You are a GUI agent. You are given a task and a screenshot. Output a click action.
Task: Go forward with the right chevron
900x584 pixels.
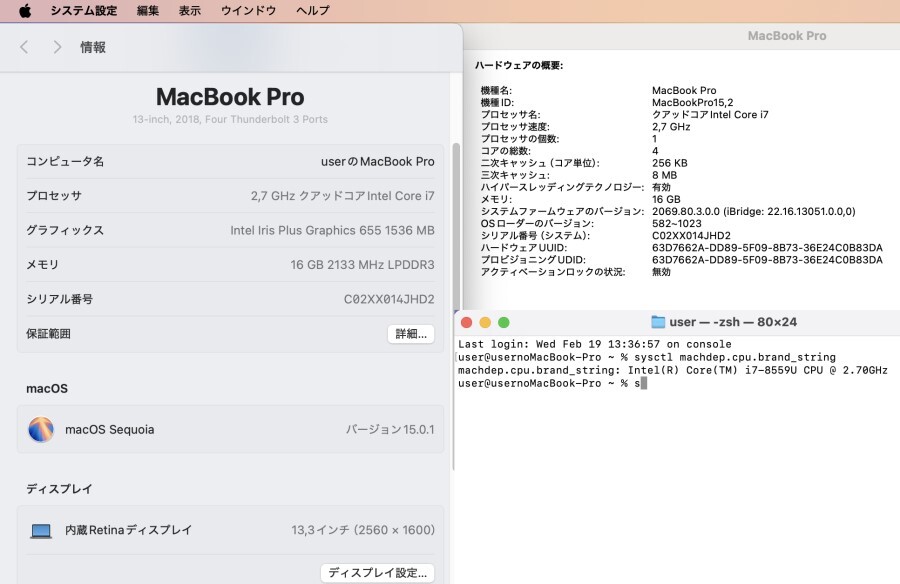57,47
